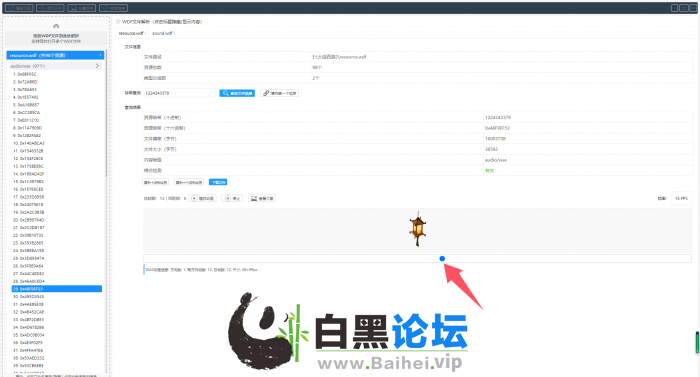Click the magnifier search button beside the ID field
The width and height of the screenshot is (700, 377).
(237, 93)
